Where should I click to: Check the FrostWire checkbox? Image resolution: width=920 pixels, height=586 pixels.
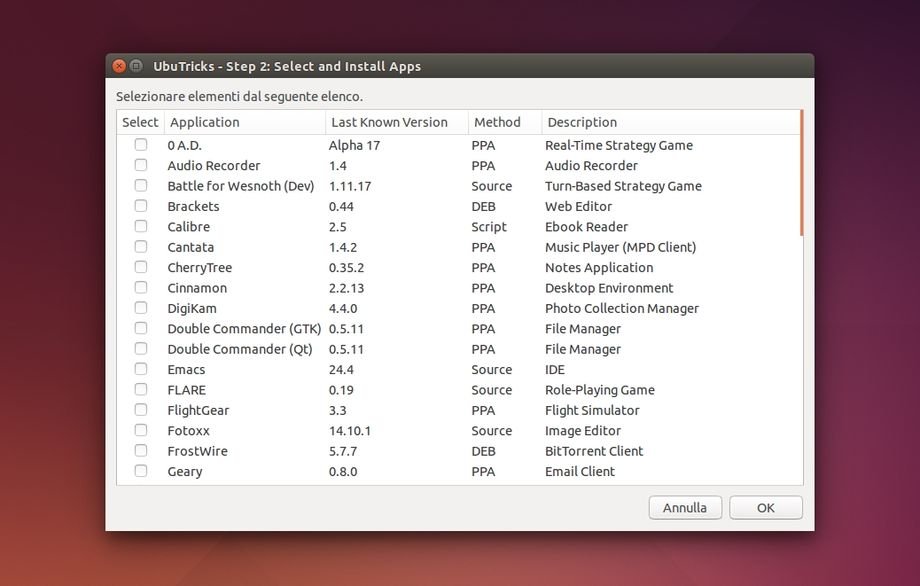click(141, 451)
